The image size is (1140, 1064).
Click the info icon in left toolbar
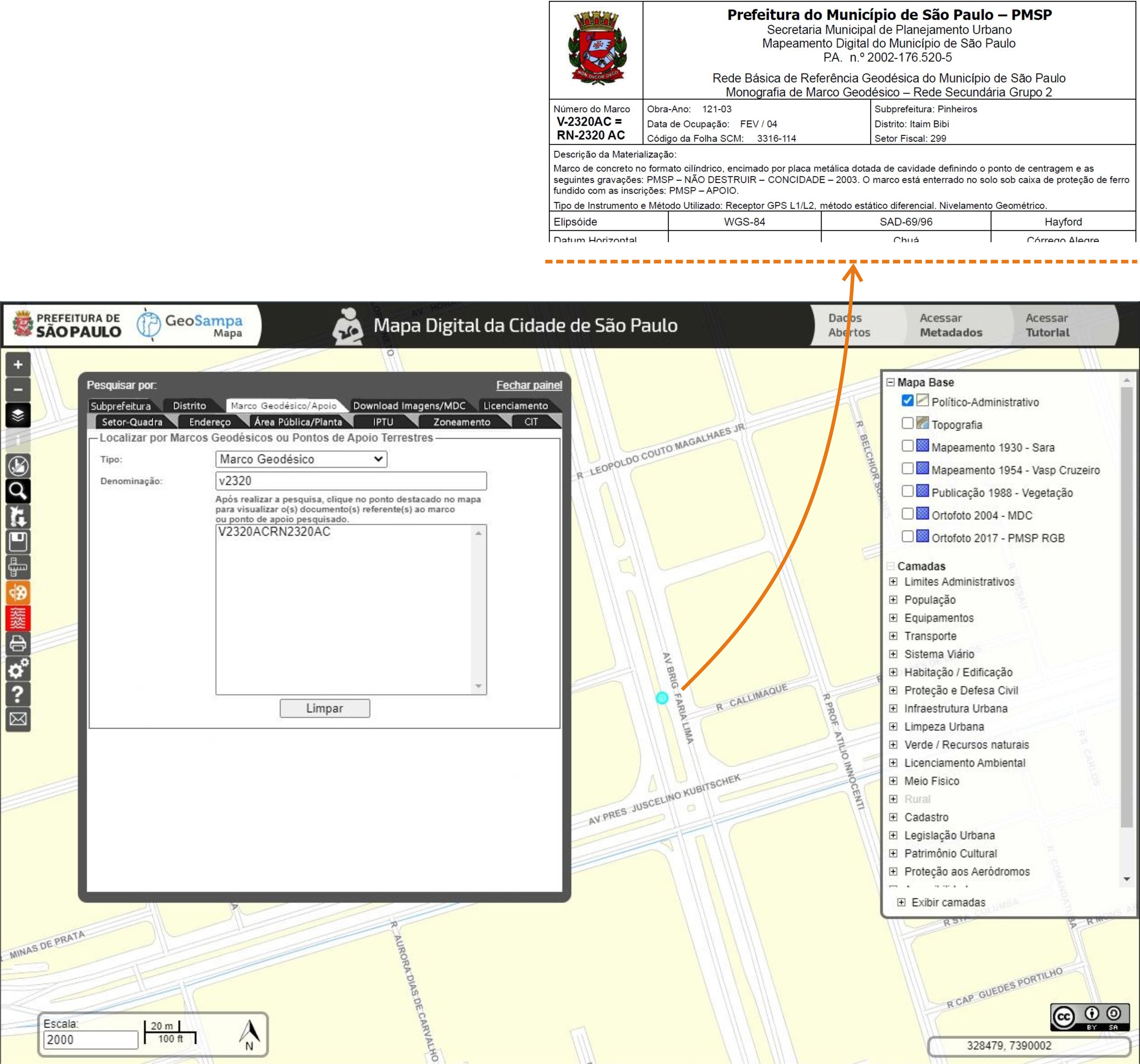pos(18,440)
